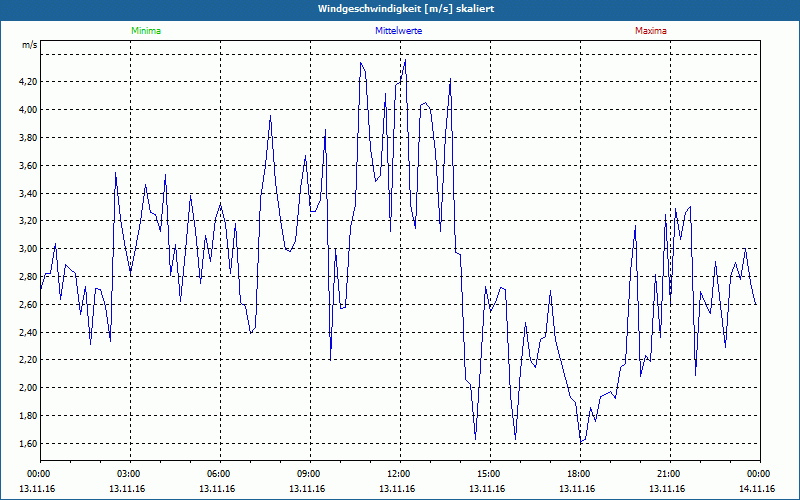Viewport: 800px width, 500px height.
Task: Click the 3,20 y-axis value
Action: pyautogui.click(x=30, y=221)
